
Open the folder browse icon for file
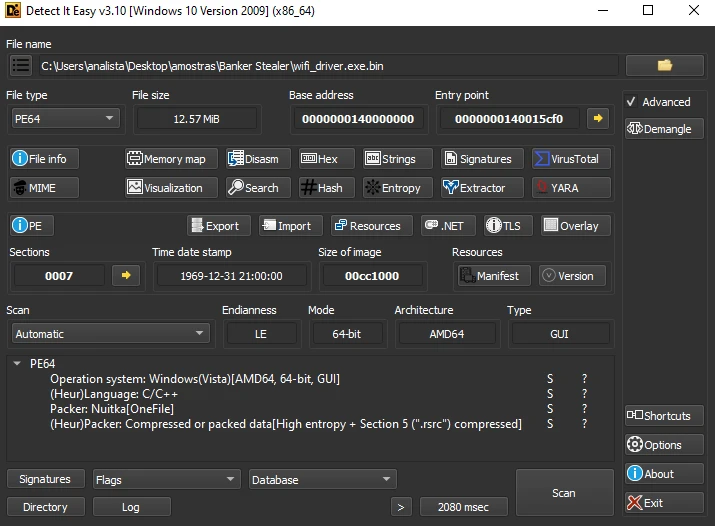pos(664,66)
